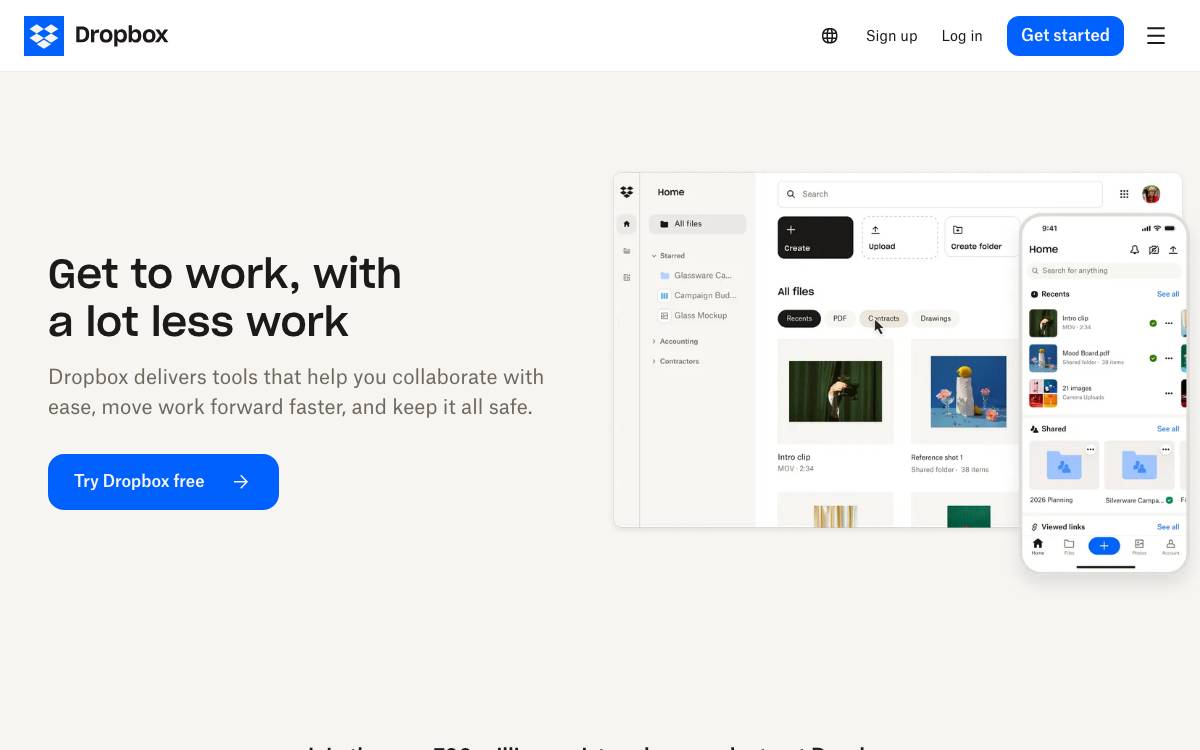Screen dimensions: 1200x750
Task: Click the black Create button
Action: click(815, 238)
